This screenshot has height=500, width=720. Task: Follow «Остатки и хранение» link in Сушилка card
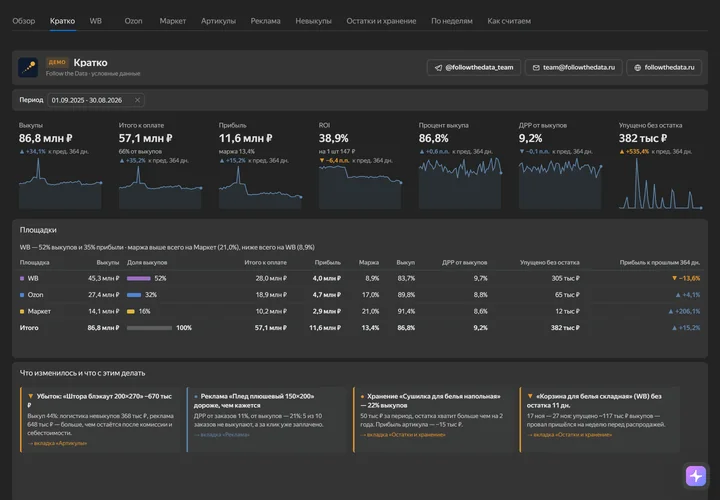point(403,434)
